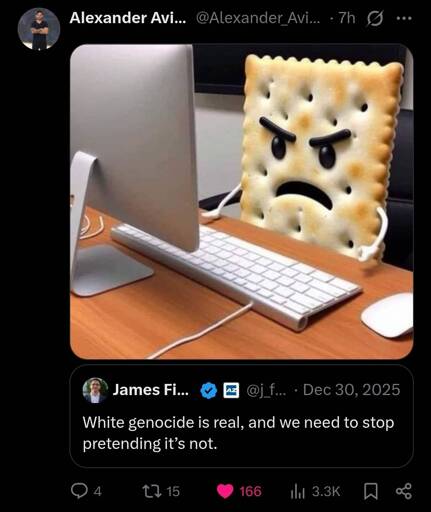Open the @Alexander_Avi... handle link
The height and width of the screenshot is (512, 431).
click(258, 18)
